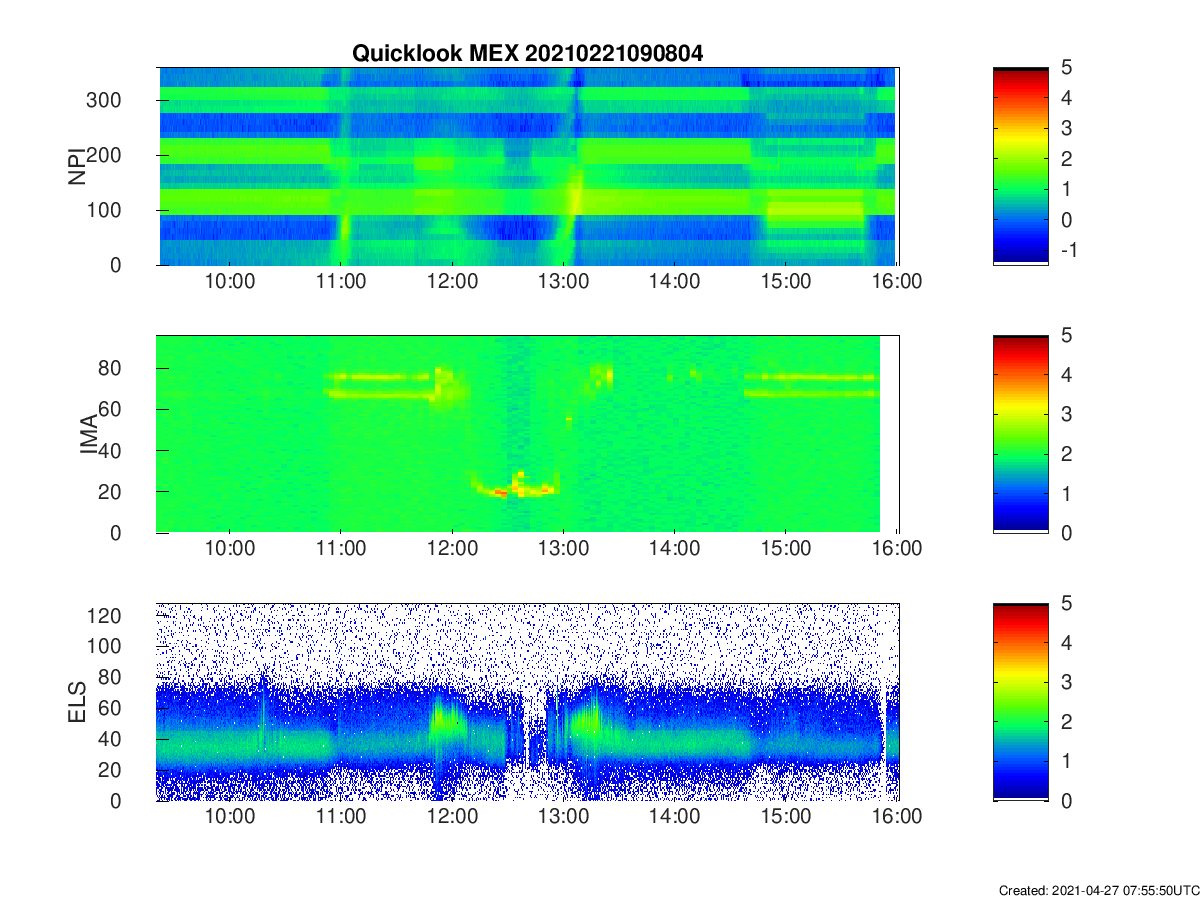Viewport: 1200px width, 900px height.
Task: Click the "5" tick on NPI colorbar
Action: click(x=1066, y=68)
